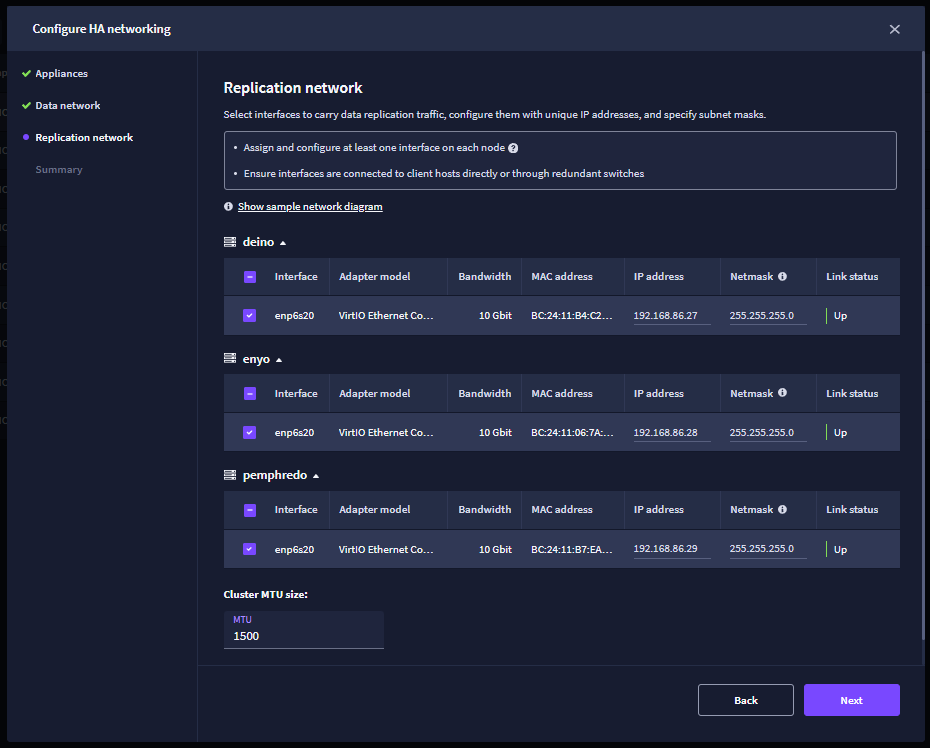Click the Next button

click(x=852, y=700)
